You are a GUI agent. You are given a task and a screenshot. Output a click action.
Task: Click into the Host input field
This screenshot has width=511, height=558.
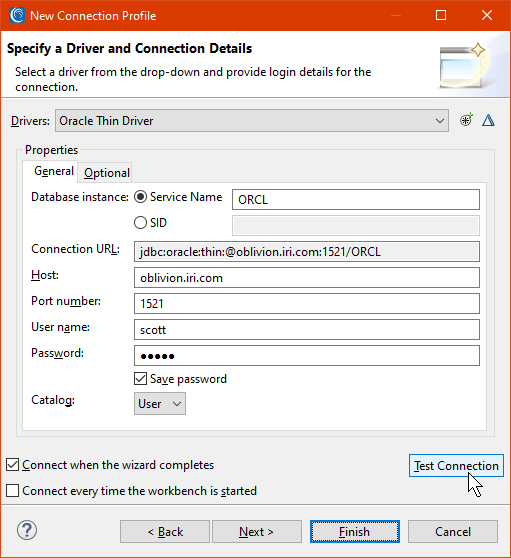click(x=307, y=278)
